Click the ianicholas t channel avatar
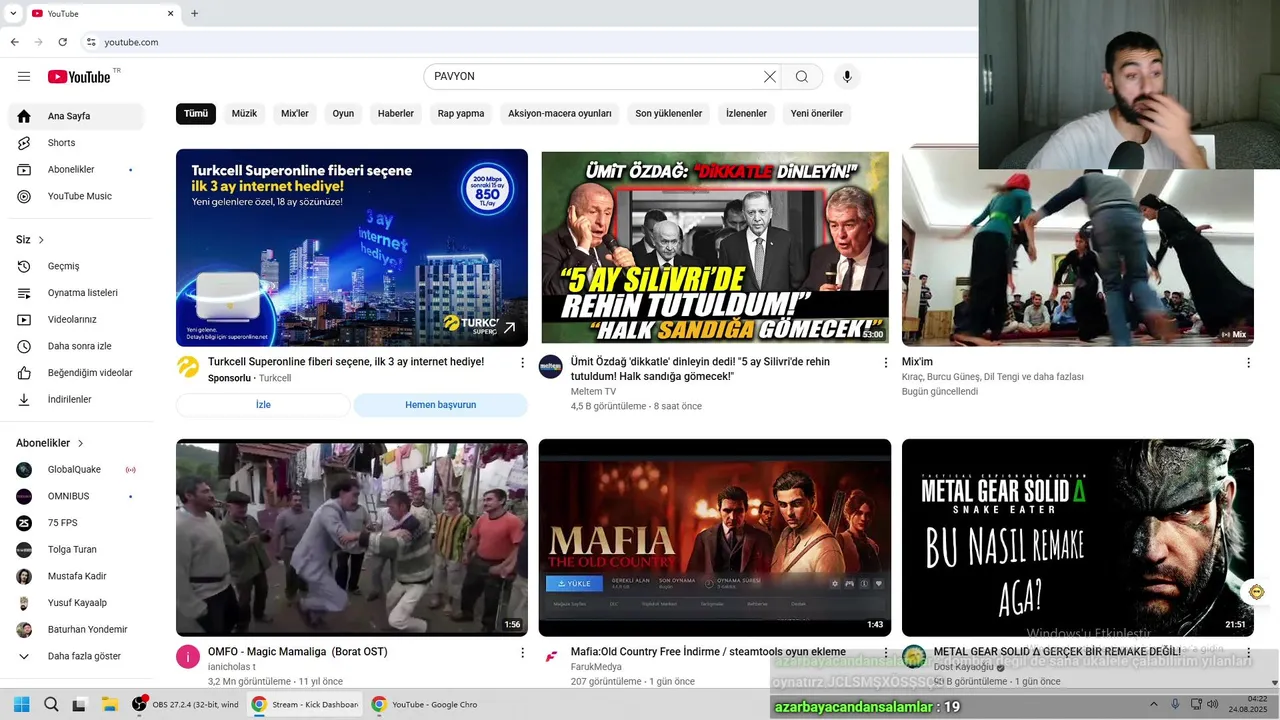 [188, 657]
